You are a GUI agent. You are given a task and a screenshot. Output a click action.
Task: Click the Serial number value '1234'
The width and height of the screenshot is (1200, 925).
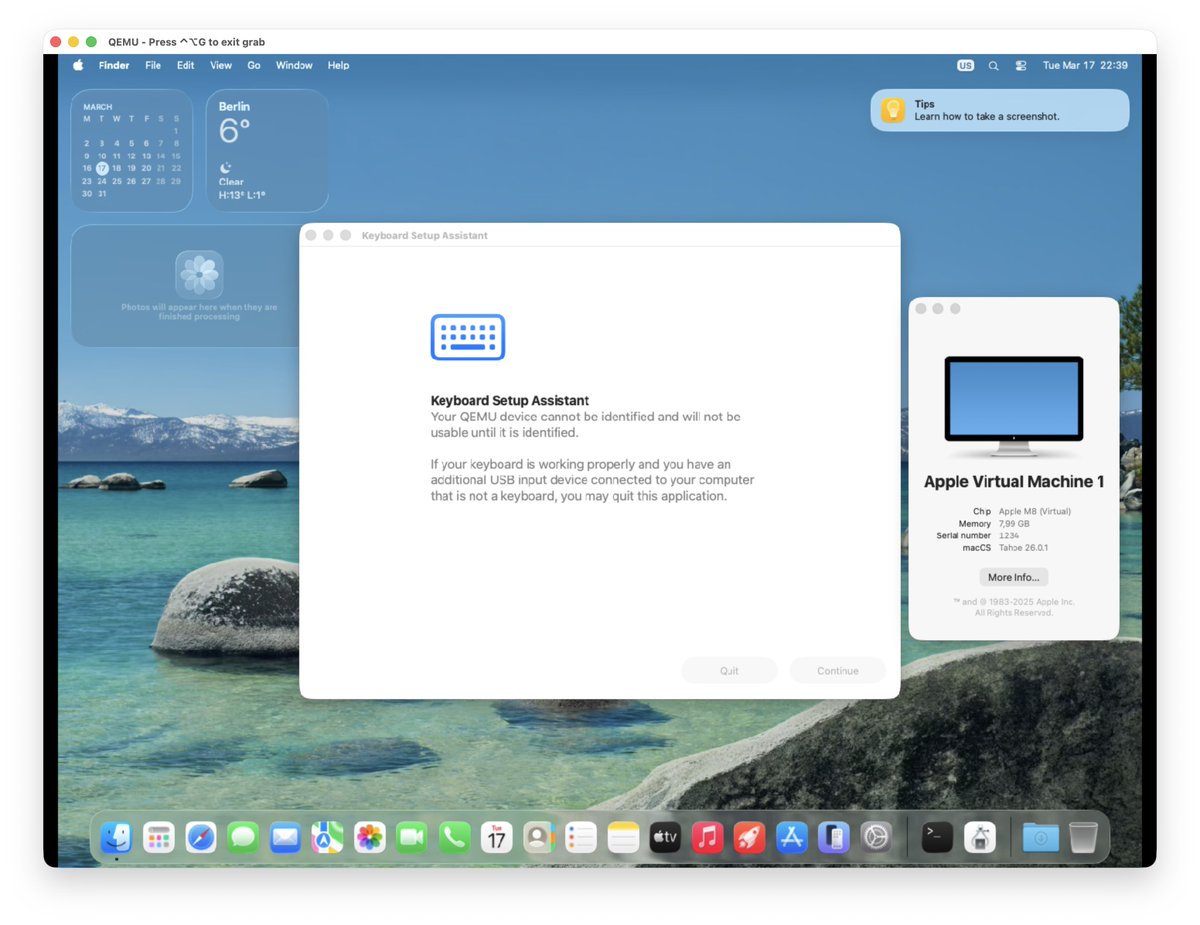(1009, 536)
